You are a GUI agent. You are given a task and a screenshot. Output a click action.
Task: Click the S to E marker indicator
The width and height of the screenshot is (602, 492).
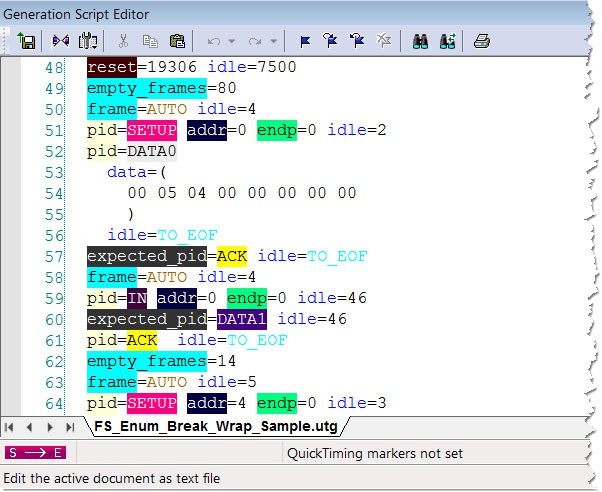tap(35, 453)
